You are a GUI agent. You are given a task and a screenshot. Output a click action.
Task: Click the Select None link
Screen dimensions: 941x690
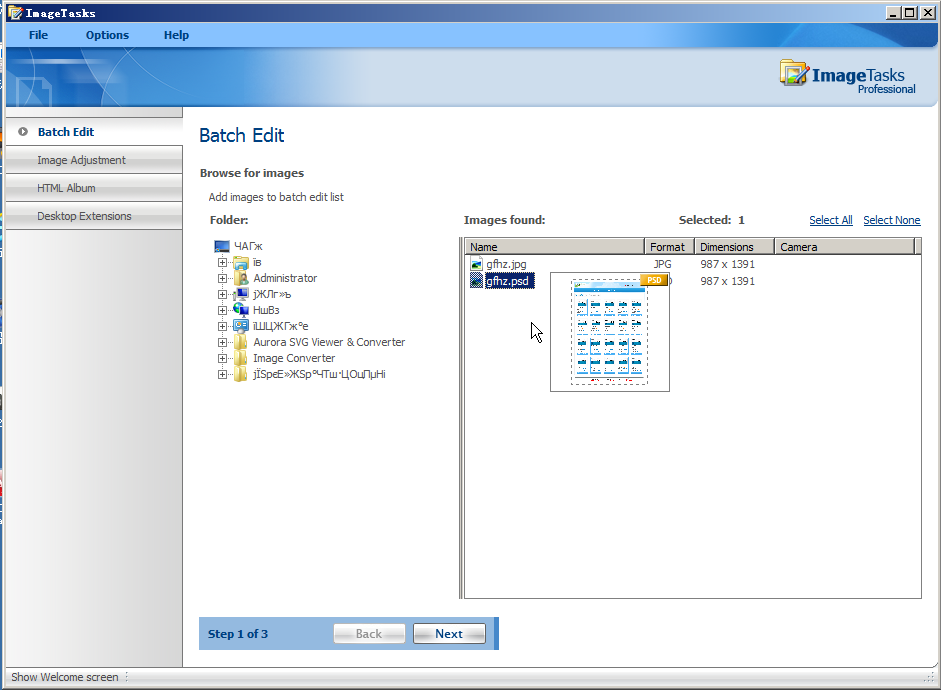coord(892,220)
